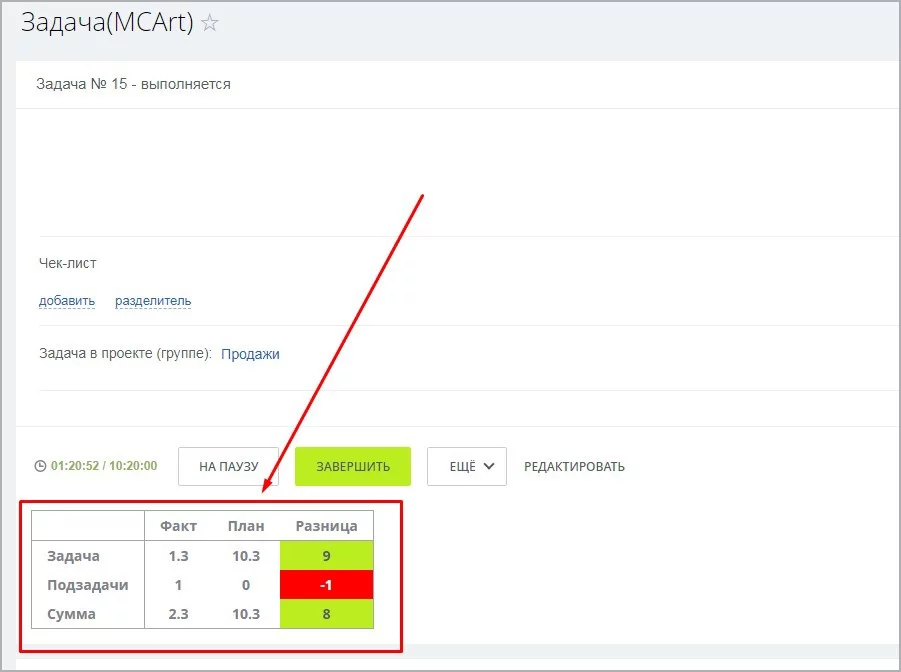Click the РЕДАКТИРОВАТЬ link
This screenshot has height=672, width=901.
pyautogui.click(x=574, y=466)
